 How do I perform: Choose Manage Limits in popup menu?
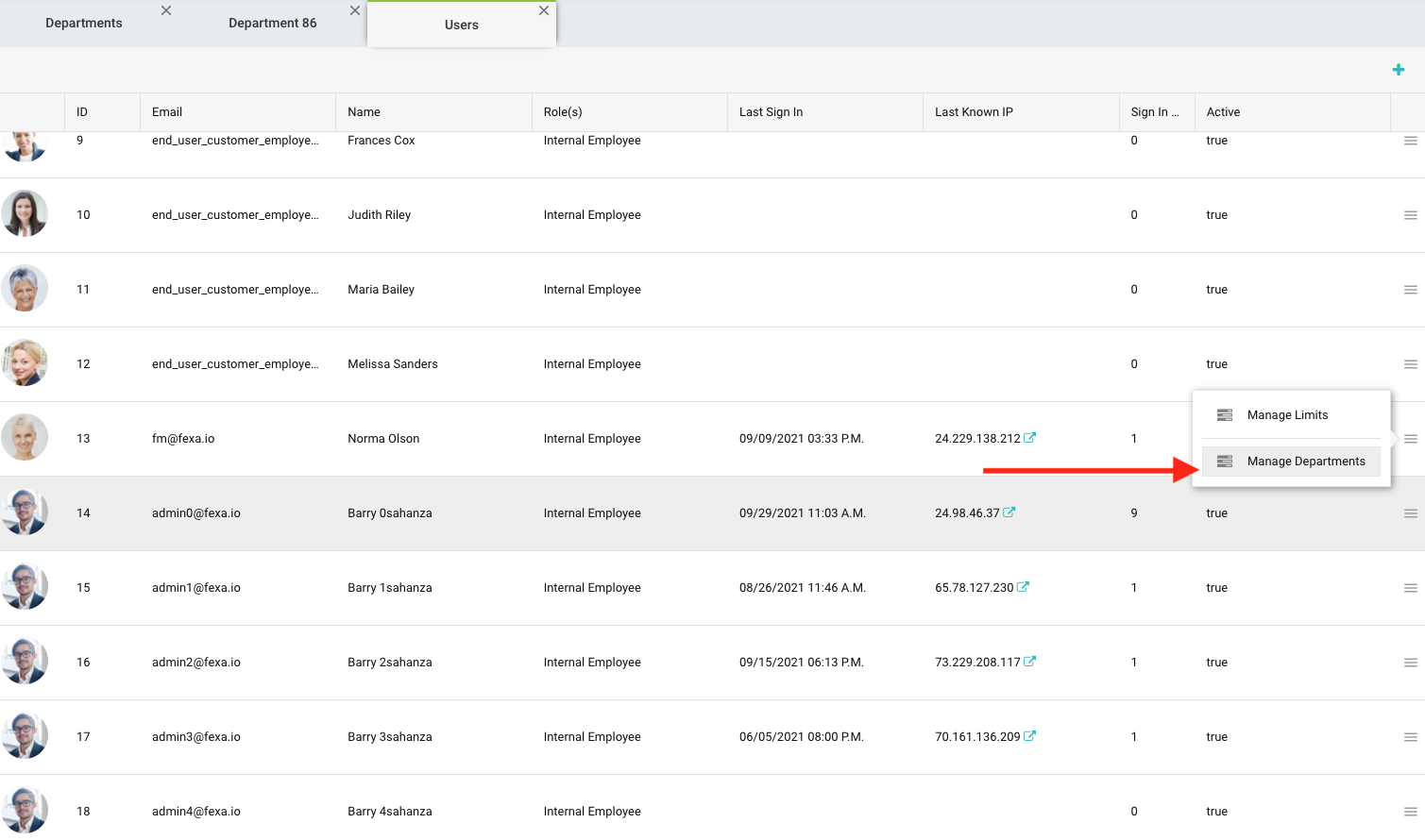point(1286,415)
